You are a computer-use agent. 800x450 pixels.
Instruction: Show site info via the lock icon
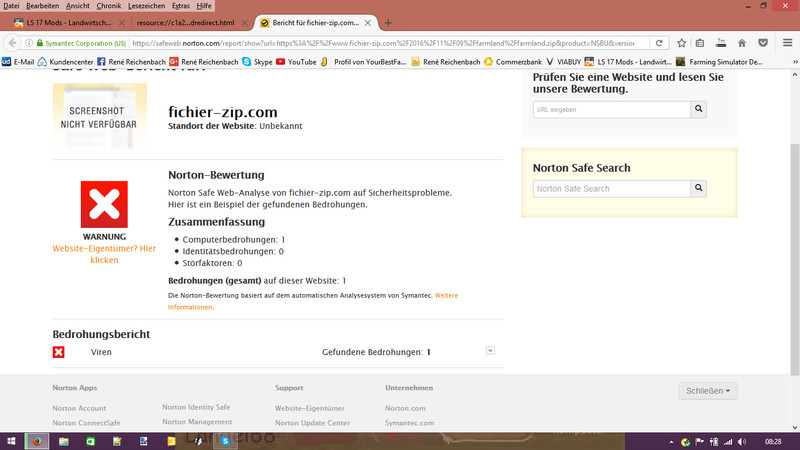pos(40,43)
